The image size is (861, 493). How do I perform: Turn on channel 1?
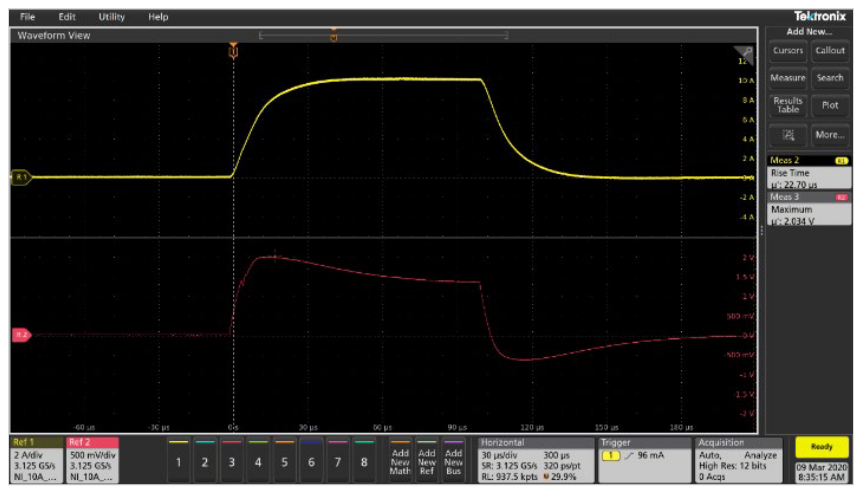point(178,460)
